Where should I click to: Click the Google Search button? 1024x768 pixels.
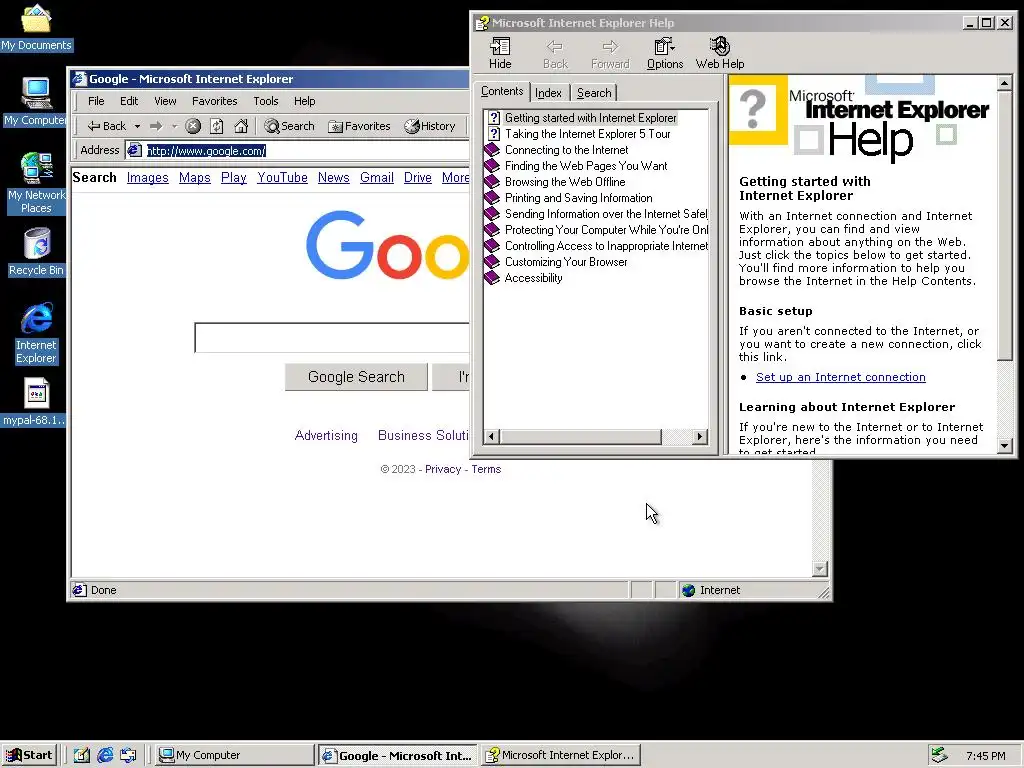click(356, 377)
